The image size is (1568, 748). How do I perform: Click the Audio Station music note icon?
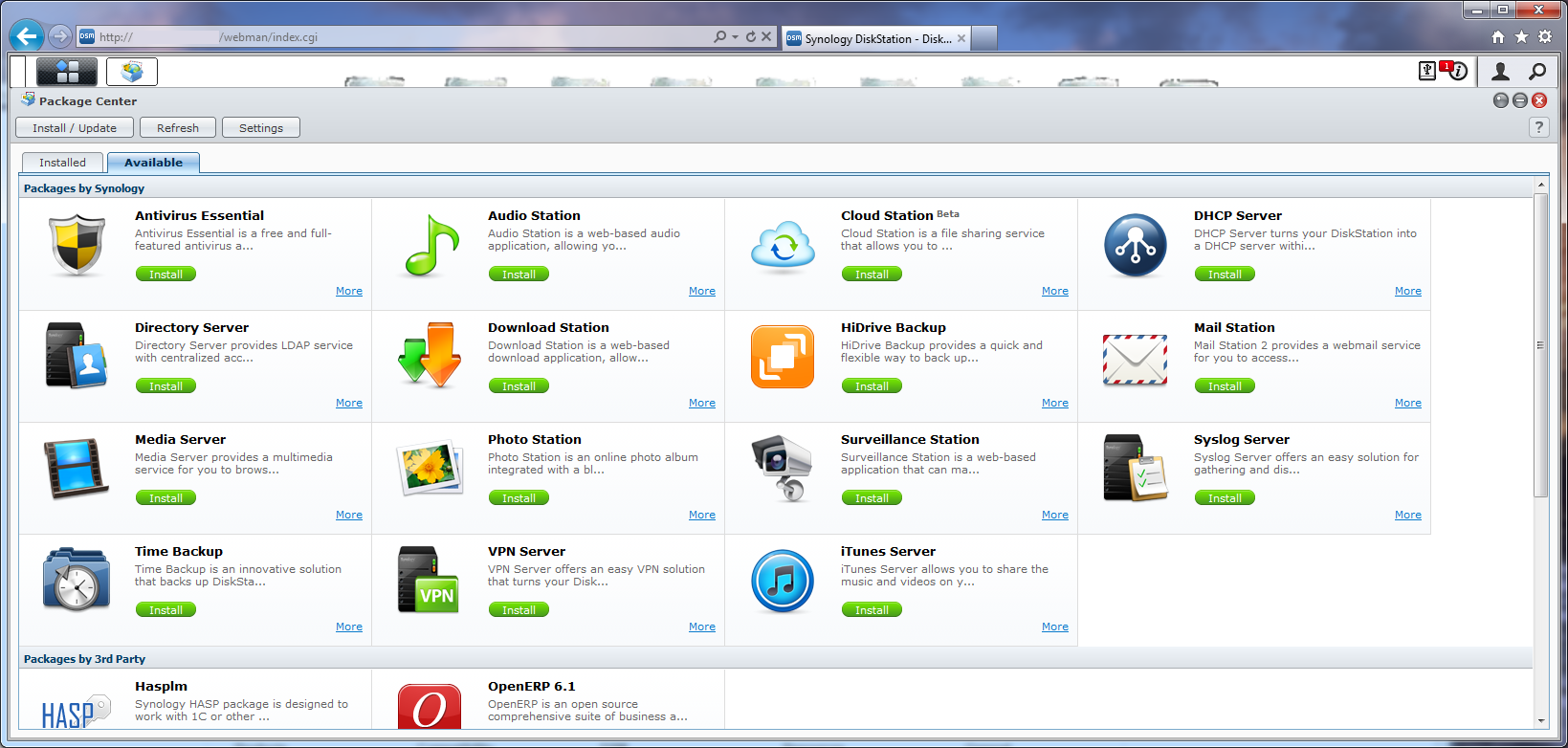[431, 245]
